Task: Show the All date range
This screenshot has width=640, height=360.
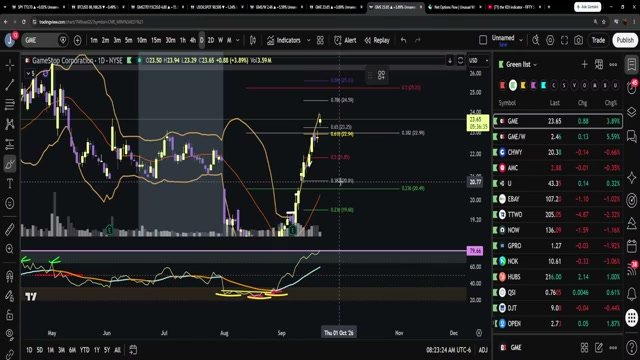Action: pyautogui.click(x=117, y=350)
